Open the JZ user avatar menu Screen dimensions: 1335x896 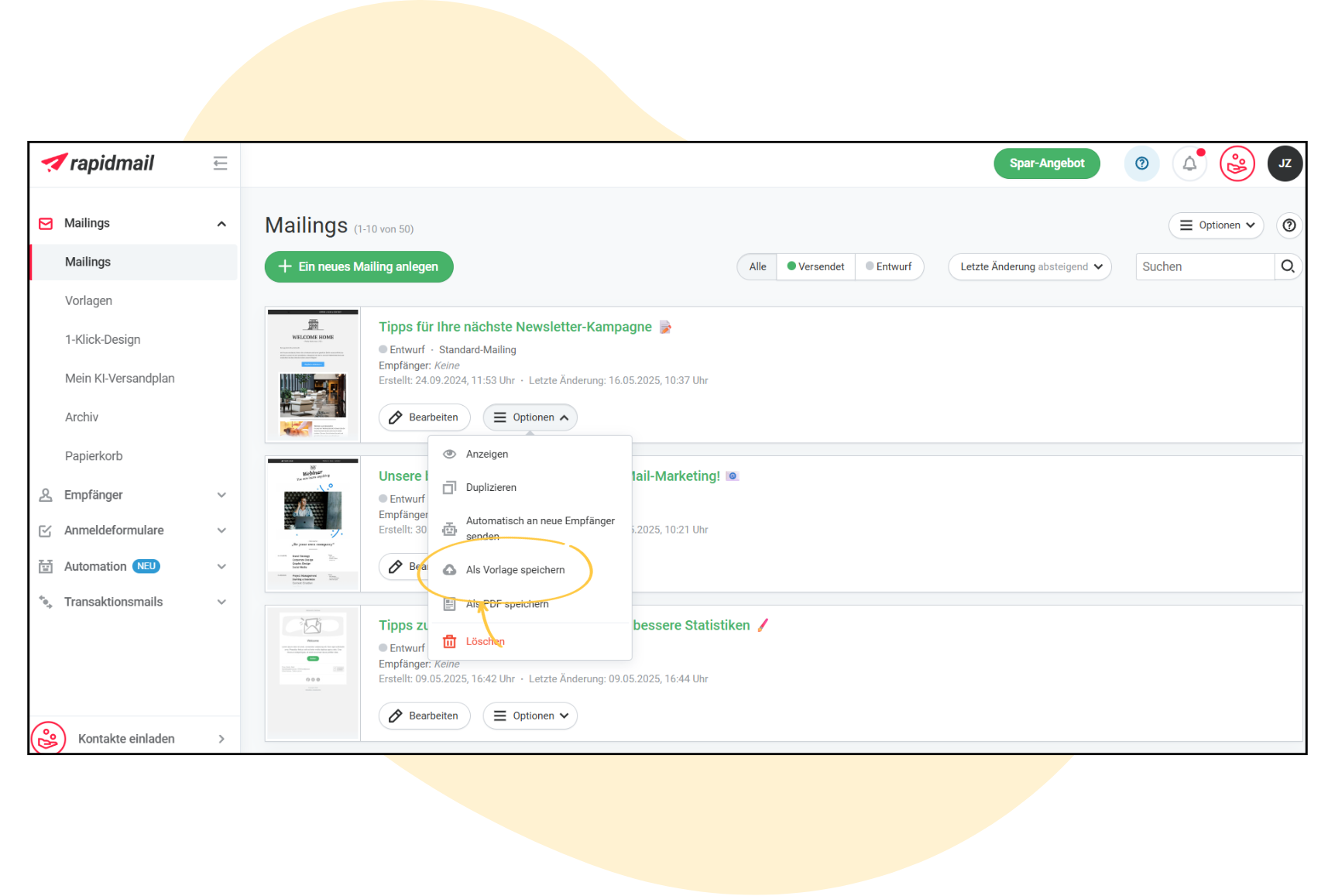point(1285,163)
